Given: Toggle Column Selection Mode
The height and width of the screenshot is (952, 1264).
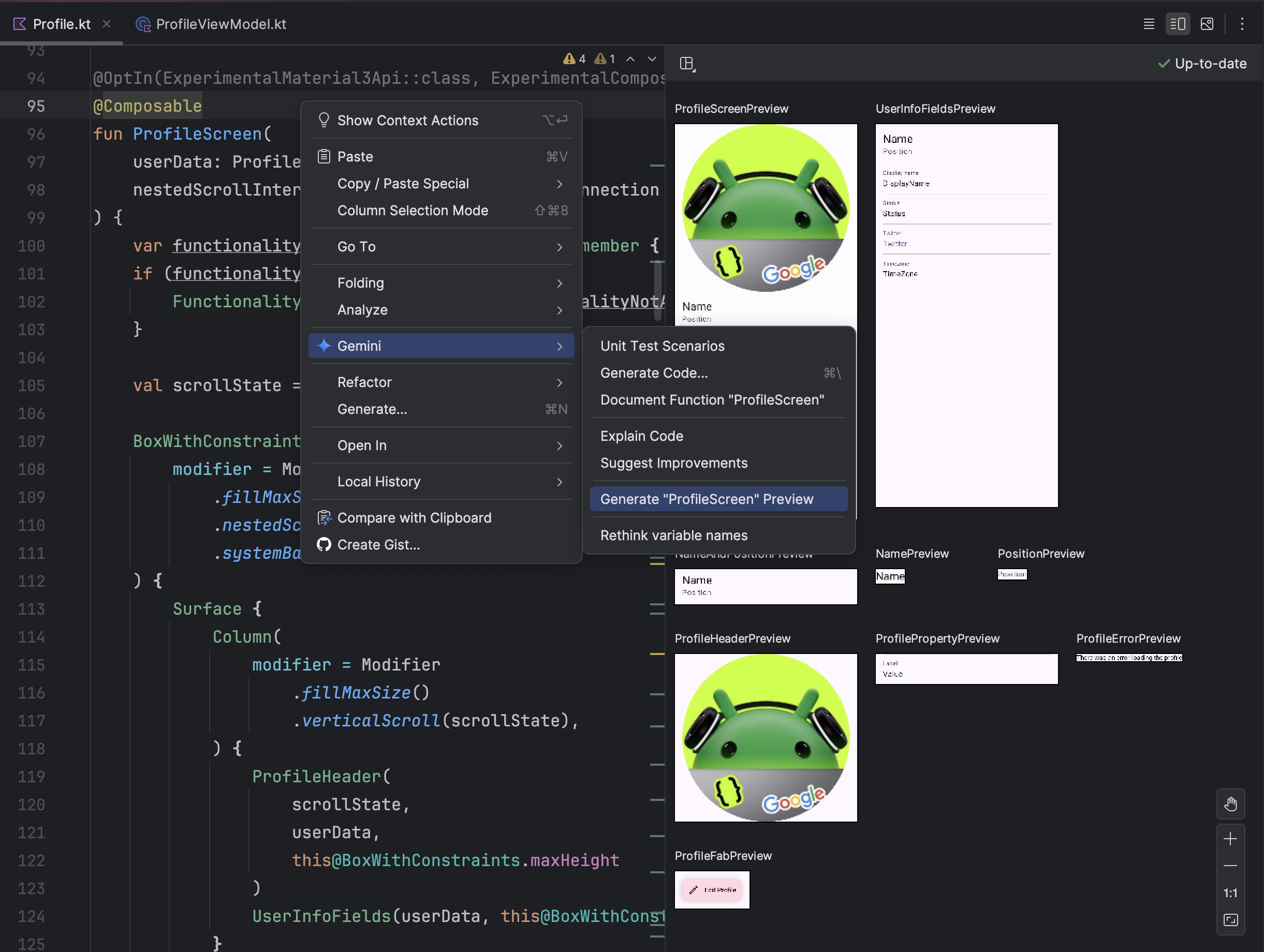Looking at the screenshot, I should (x=412, y=210).
